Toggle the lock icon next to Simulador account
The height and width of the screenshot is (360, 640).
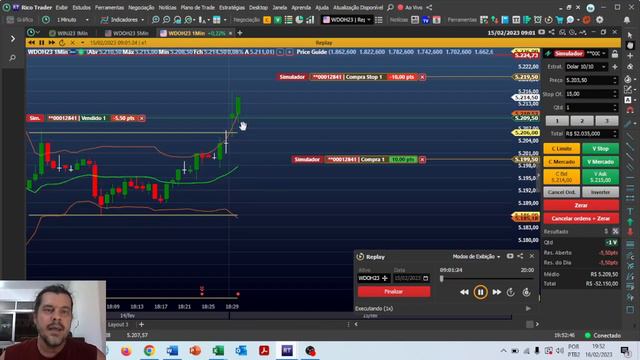coord(615,54)
